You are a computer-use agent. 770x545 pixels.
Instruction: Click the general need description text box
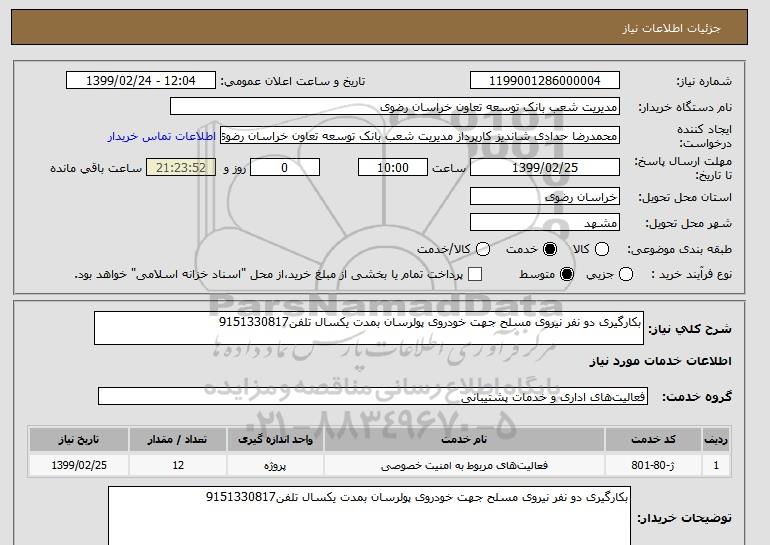pyautogui.click(x=369, y=328)
